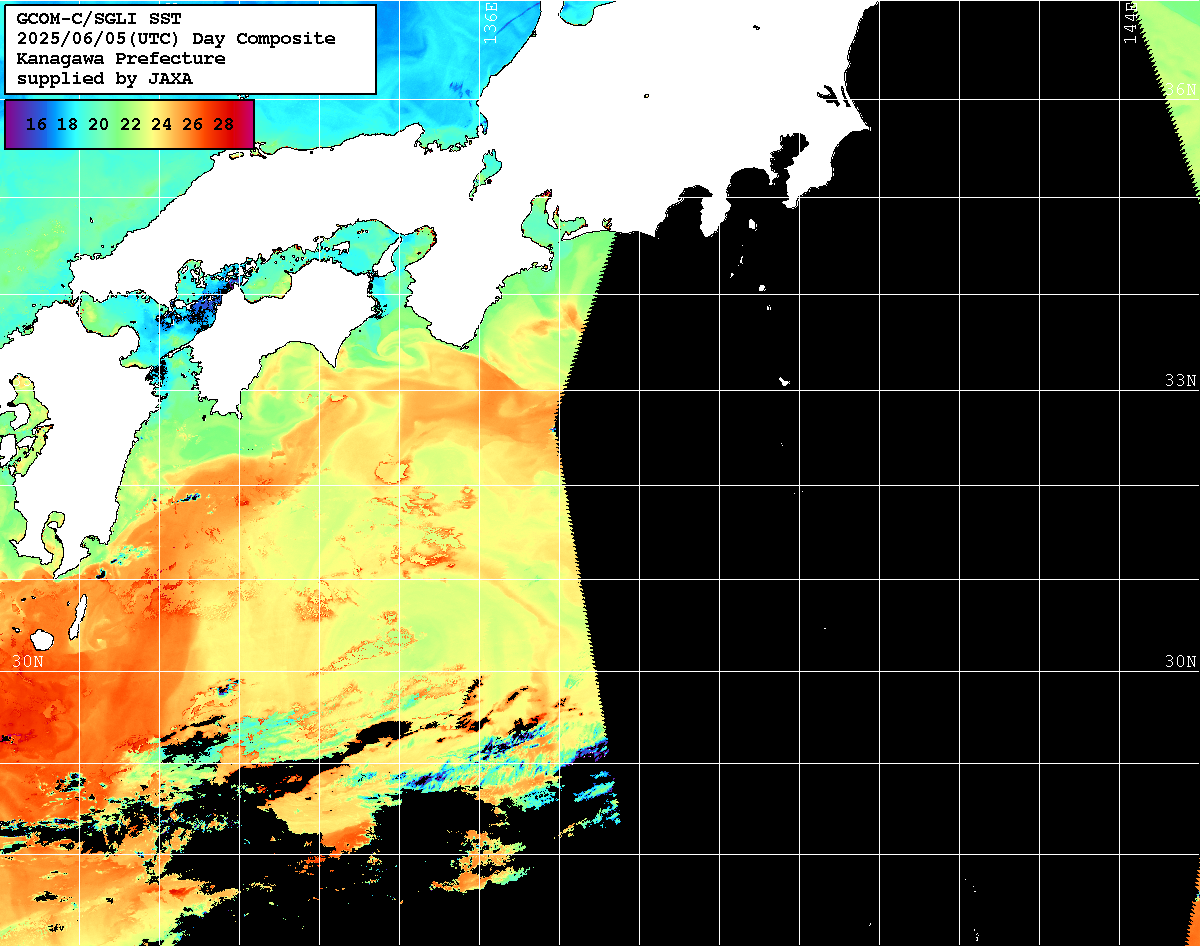
Task: Click the "2025/06/05(UTC) Day Composite" date line
Action: (x=176, y=39)
